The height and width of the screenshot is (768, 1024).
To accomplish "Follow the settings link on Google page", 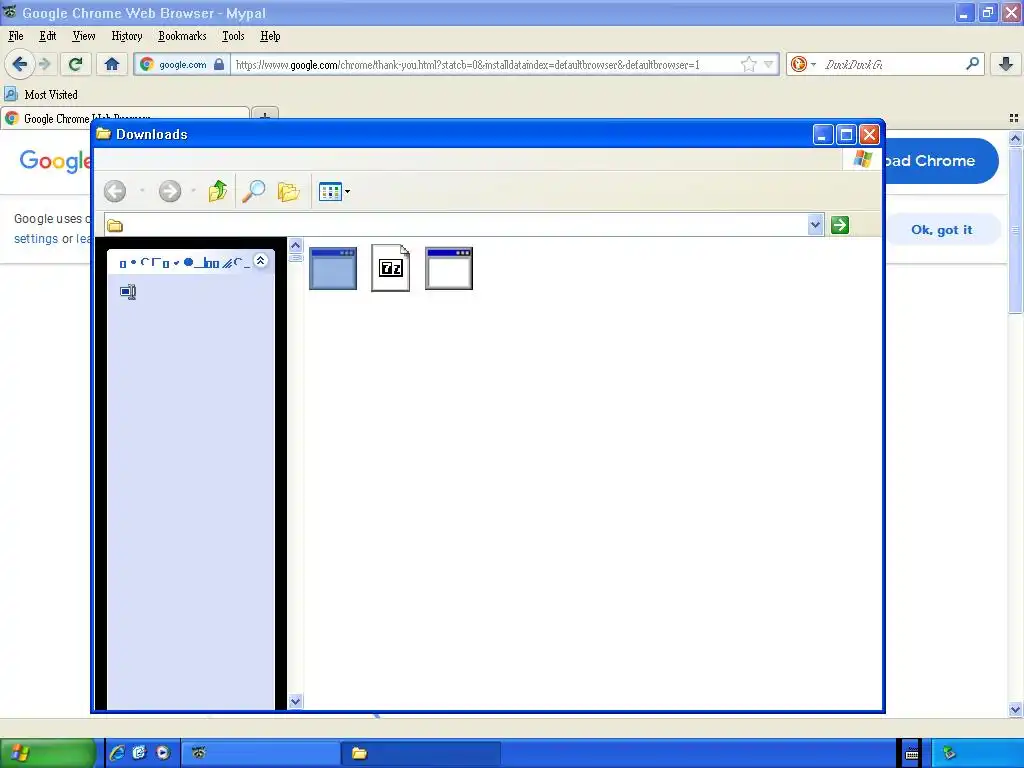I will [36, 239].
